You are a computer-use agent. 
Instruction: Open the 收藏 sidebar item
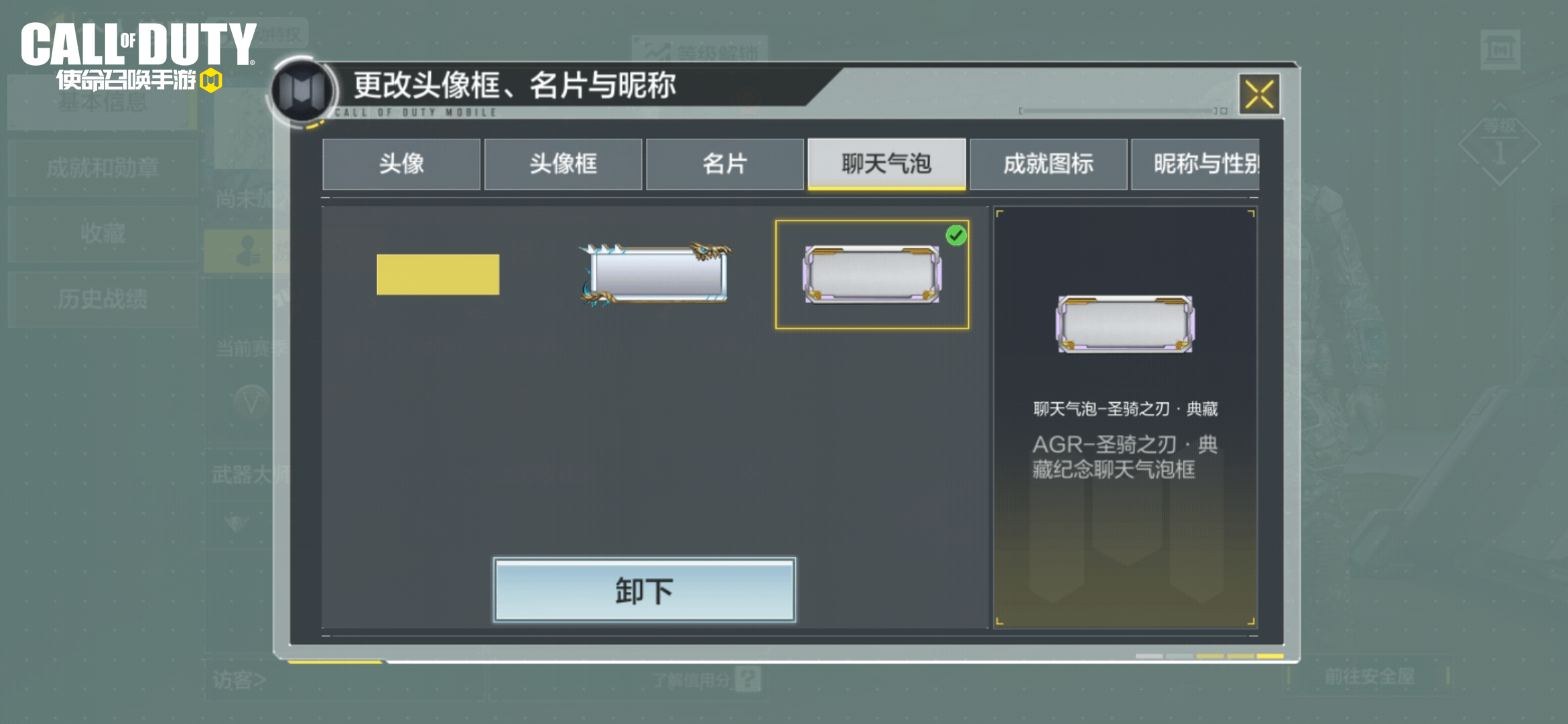pos(103,233)
